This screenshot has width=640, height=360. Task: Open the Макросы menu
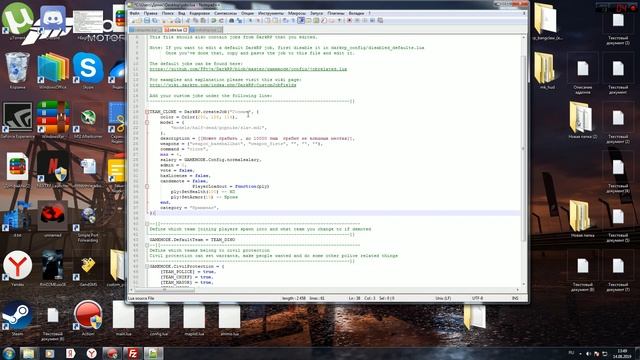point(297,13)
